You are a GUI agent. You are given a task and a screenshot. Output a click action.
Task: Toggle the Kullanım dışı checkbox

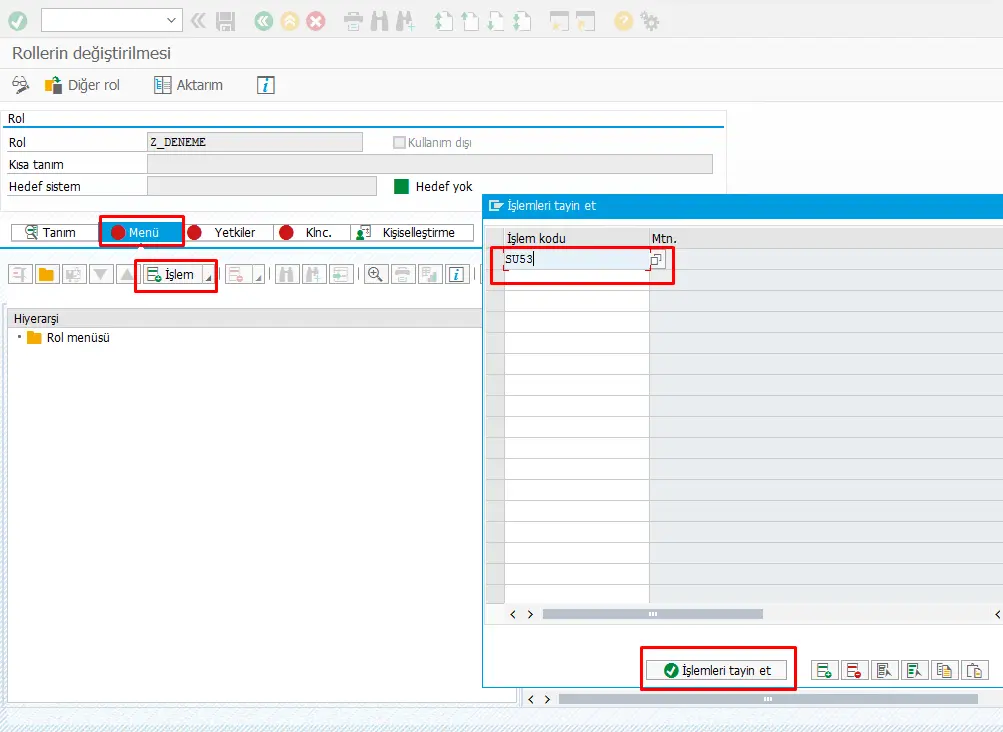pos(400,142)
